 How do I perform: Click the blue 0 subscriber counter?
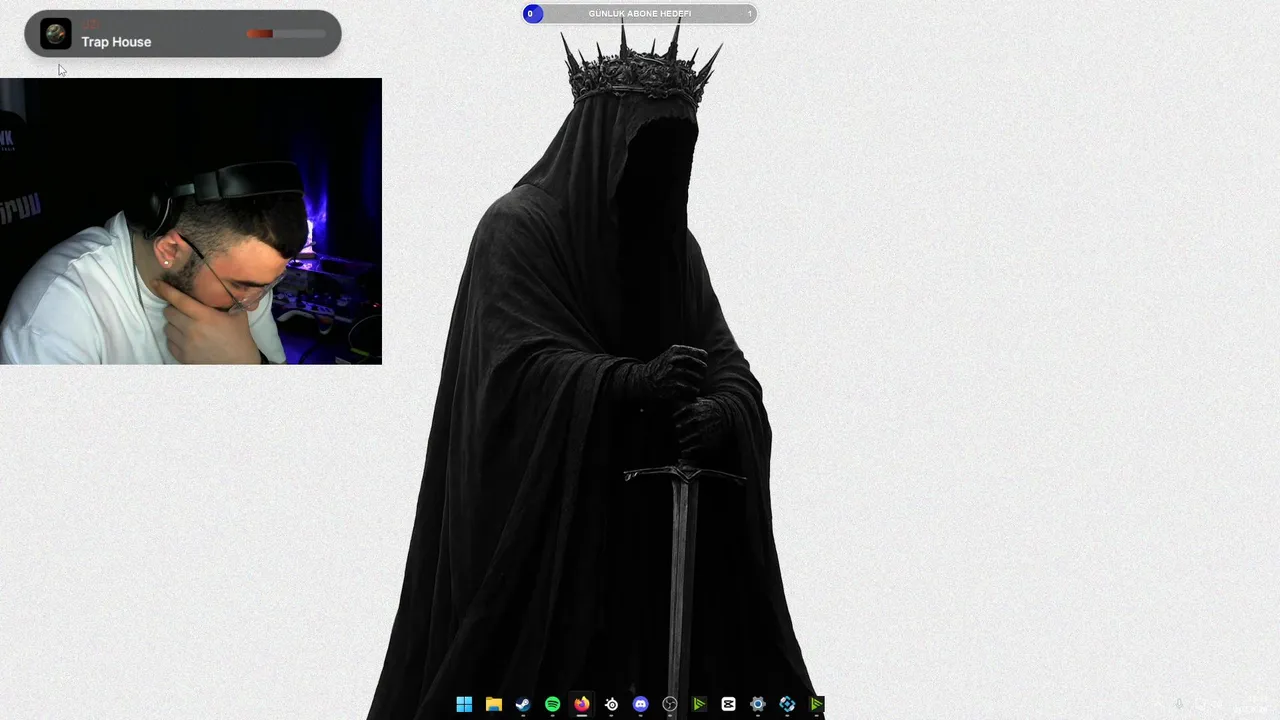[532, 14]
